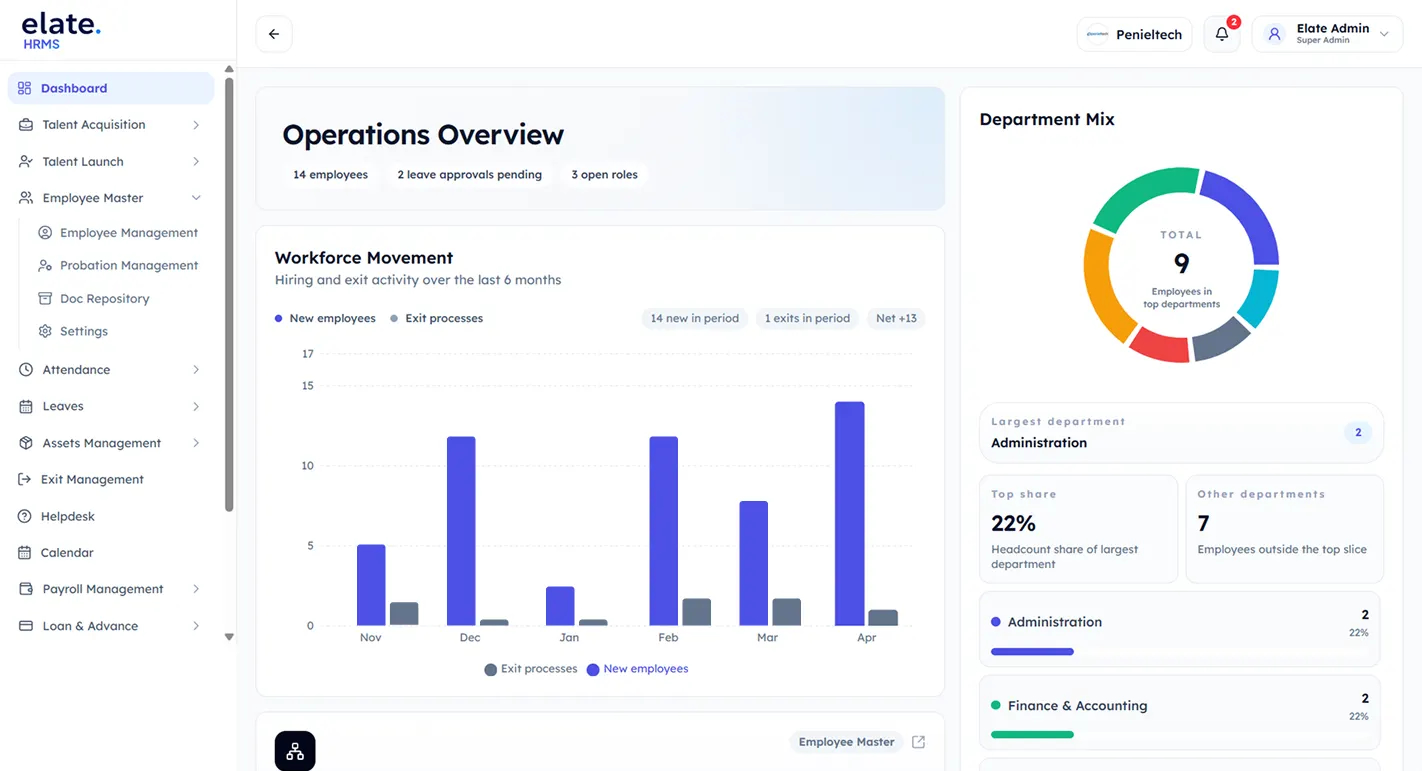The image size is (1422, 771).
Task: Click the Assets Management box icon
Action: 26,443
